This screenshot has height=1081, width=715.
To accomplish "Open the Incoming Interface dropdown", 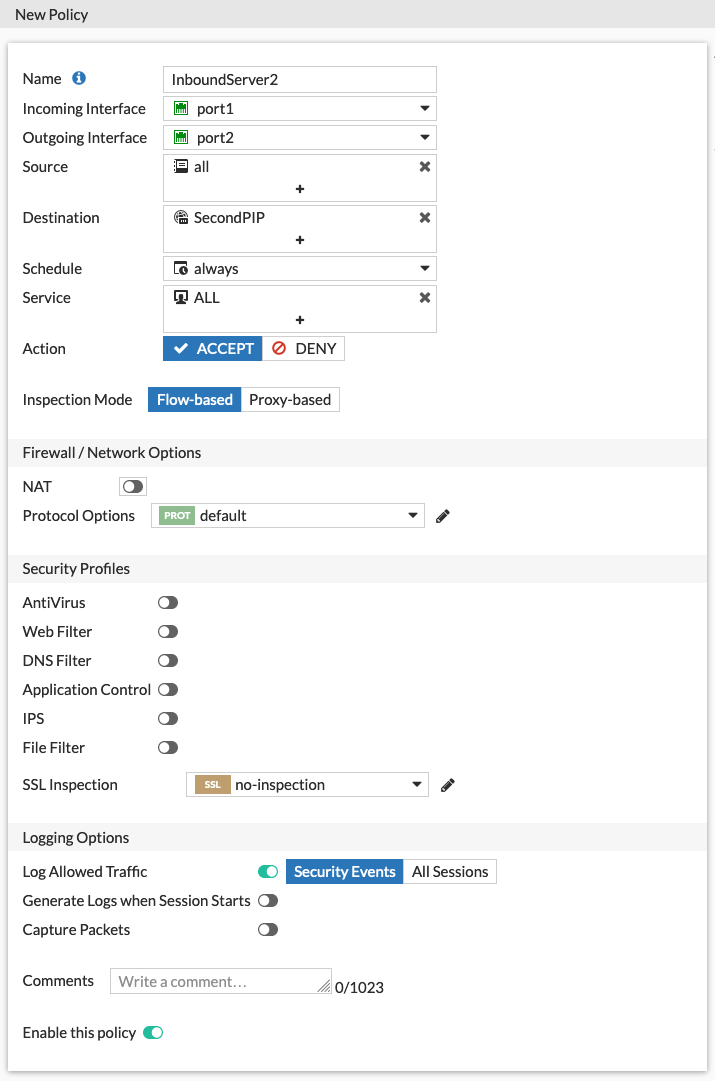I will point(300,109).
